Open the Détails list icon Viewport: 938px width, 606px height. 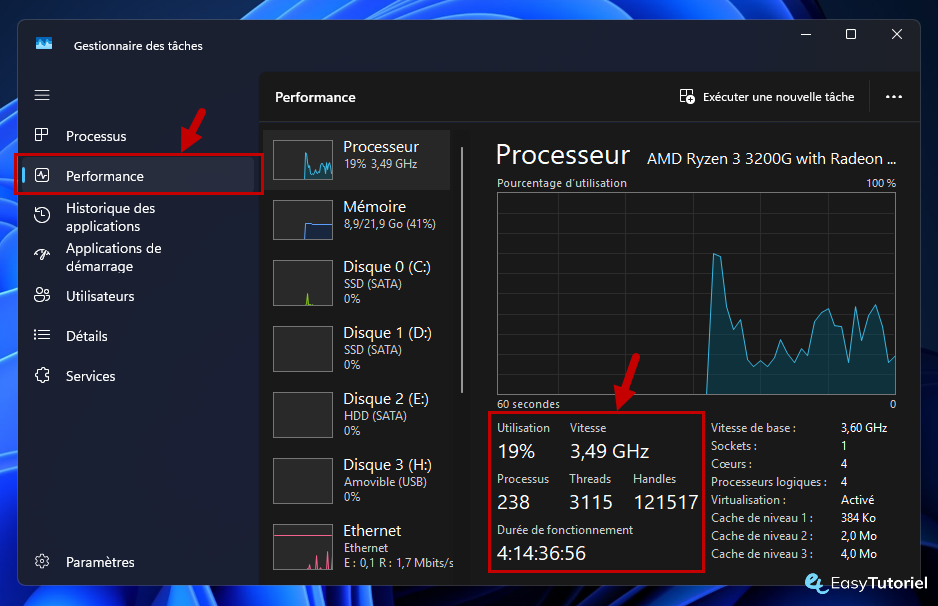click(x=42, y=336)
